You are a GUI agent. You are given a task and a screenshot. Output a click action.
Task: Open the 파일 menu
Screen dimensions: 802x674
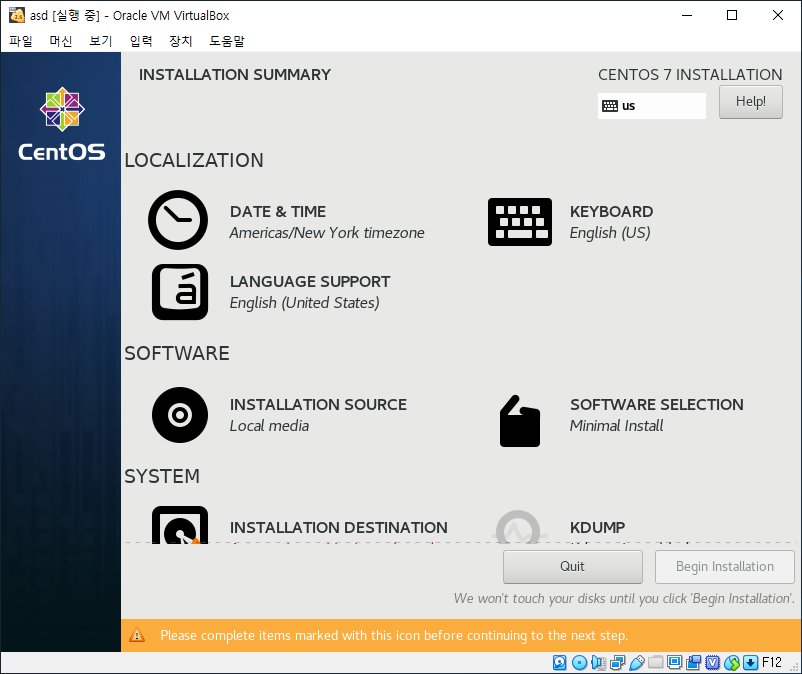click(21, 41)
